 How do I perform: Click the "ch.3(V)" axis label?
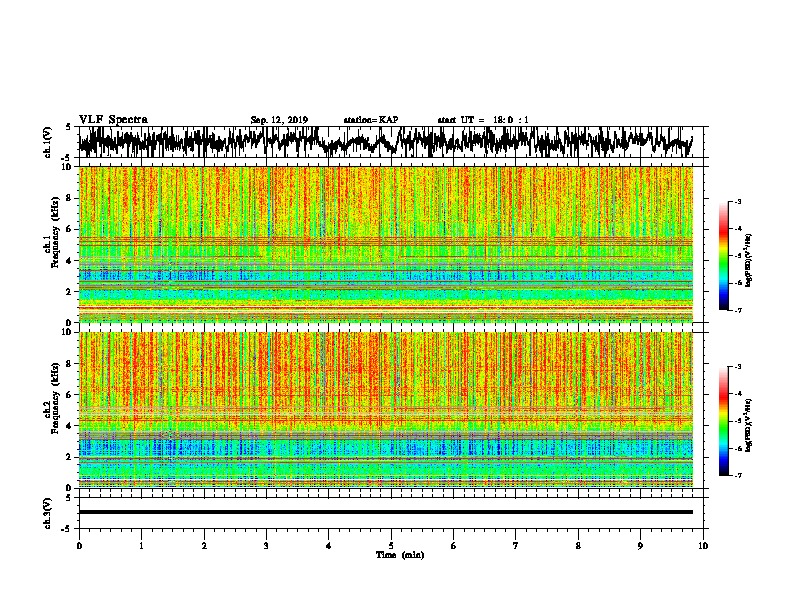(x=48, y=513)
